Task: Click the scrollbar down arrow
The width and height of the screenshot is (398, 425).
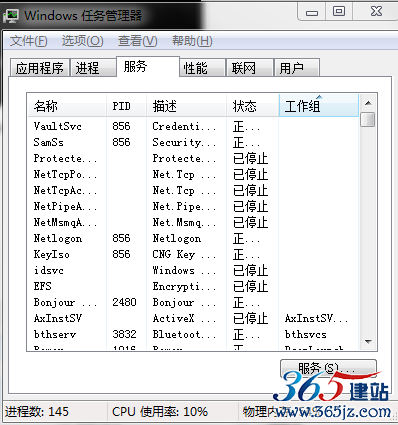Action: pyautogui.click(x=368, y=341)
